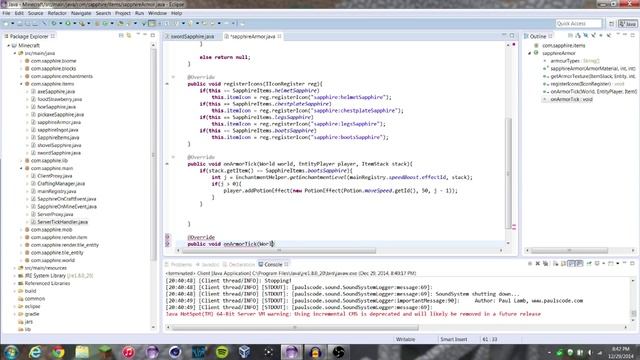Collapse the Minecraft project tree node
This screenshot has width=640, height=360.
(x=8, y=46)
